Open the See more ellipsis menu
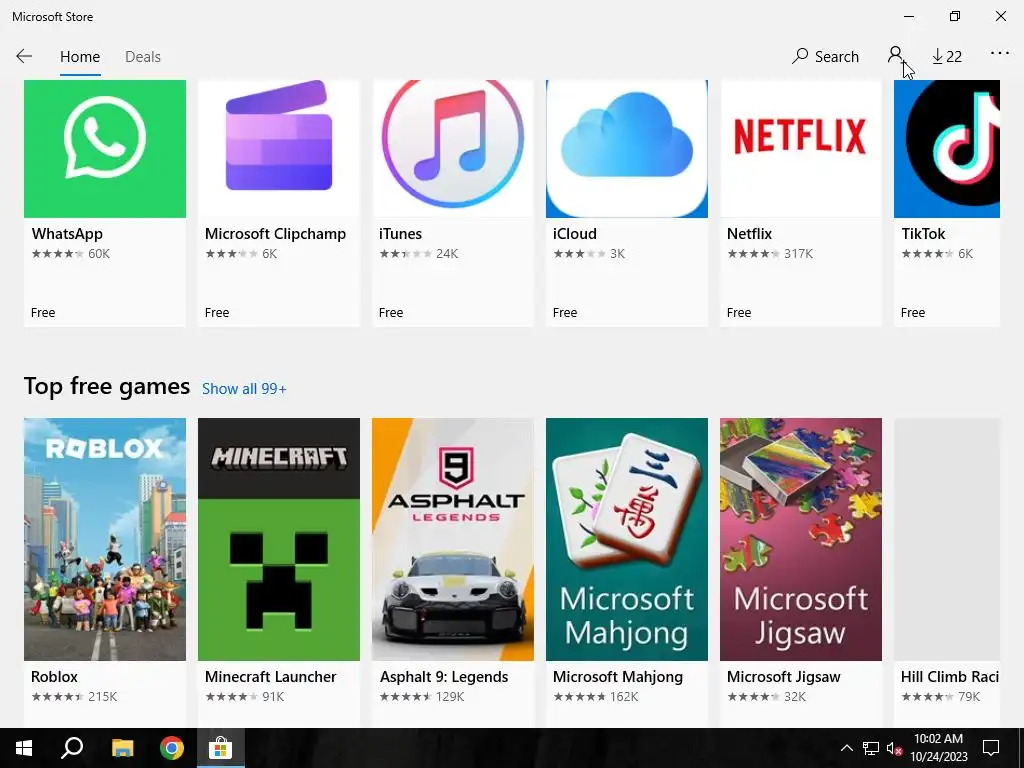The height and width of the screenshot is (768, 1024). 999,54
